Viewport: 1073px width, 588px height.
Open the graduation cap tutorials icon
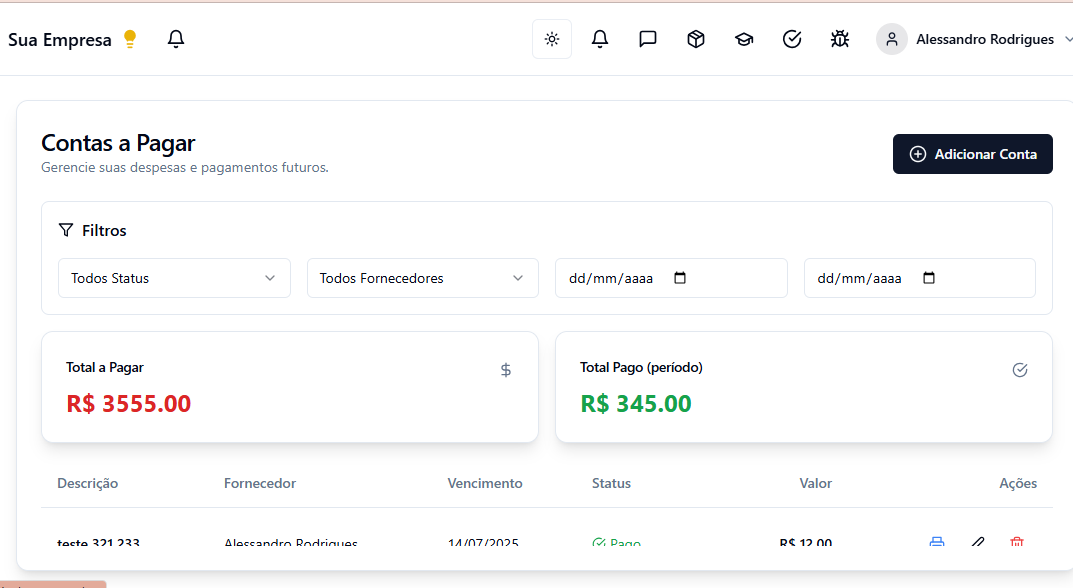click(744, 39)
